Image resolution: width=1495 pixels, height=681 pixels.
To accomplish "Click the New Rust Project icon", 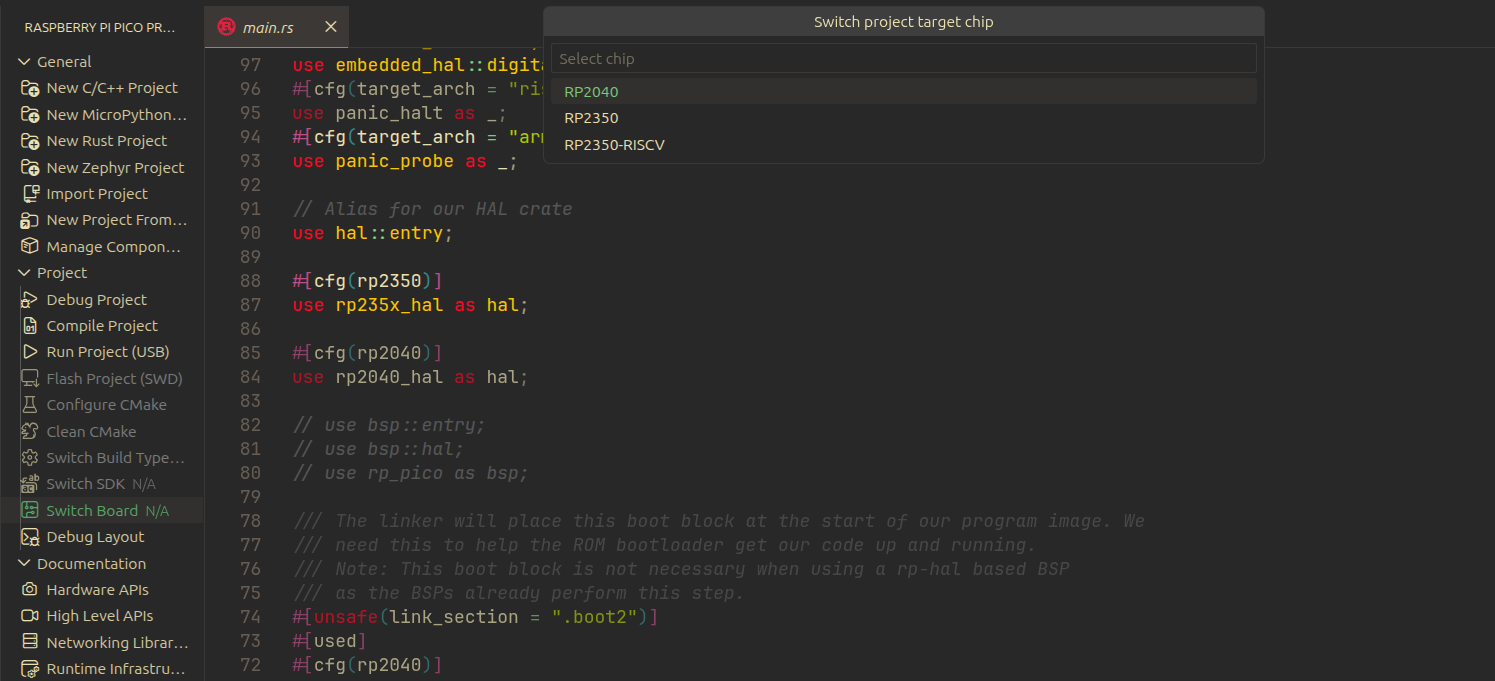I will pos(30,141).
